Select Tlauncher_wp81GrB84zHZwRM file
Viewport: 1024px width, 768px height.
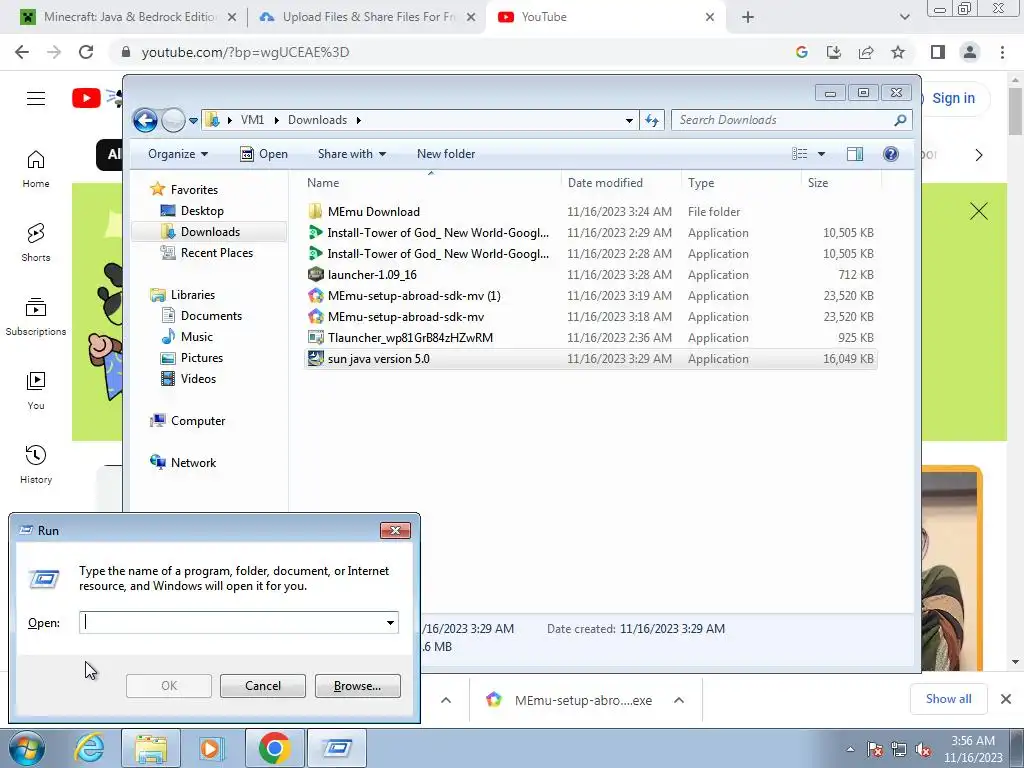pyautogui.click(x=410, y=338)
